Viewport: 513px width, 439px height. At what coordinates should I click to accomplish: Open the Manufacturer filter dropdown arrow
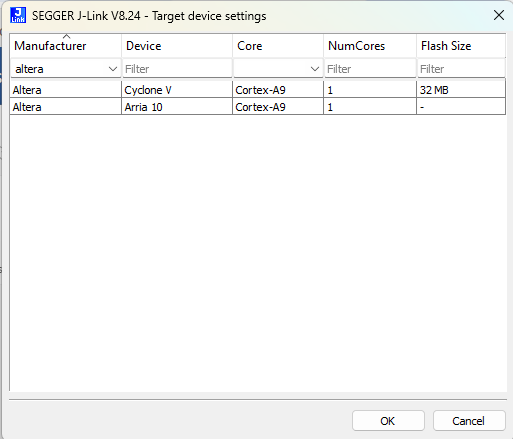pos(113,69)
